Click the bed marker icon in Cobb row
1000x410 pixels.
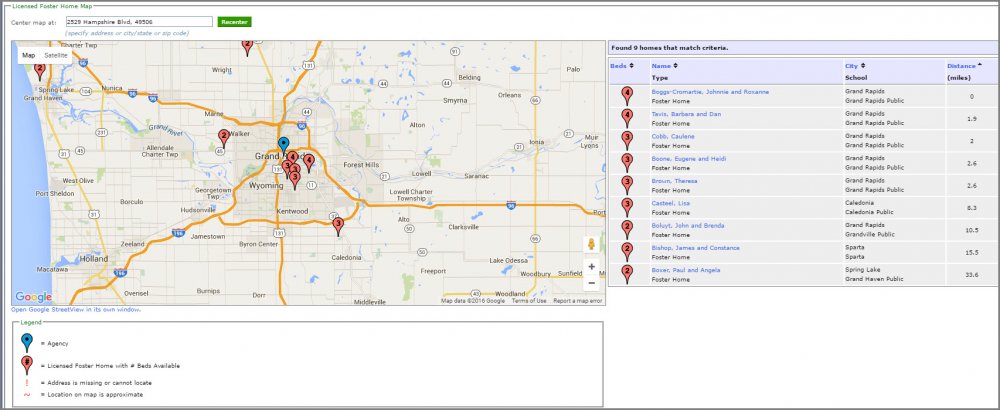[627, 140]
